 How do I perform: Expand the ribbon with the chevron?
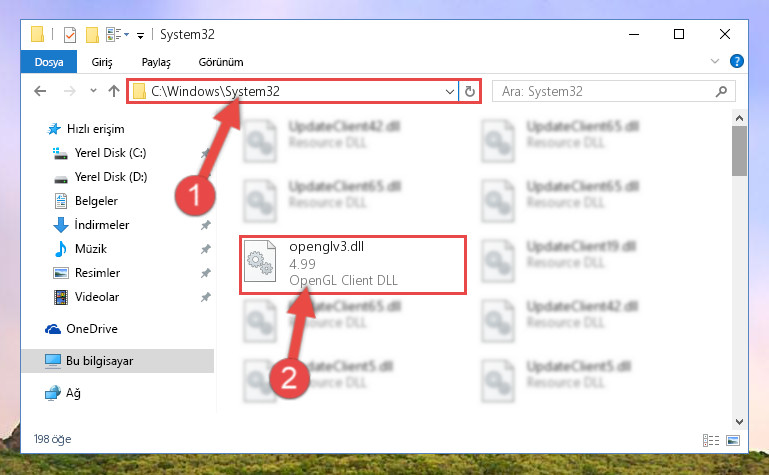(715, 61)
